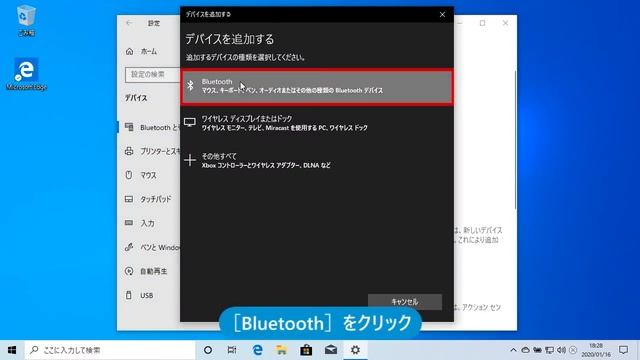The image size is (640, 360).
Task: Open the Windows Start menu
Action: [x=12, y=350]
